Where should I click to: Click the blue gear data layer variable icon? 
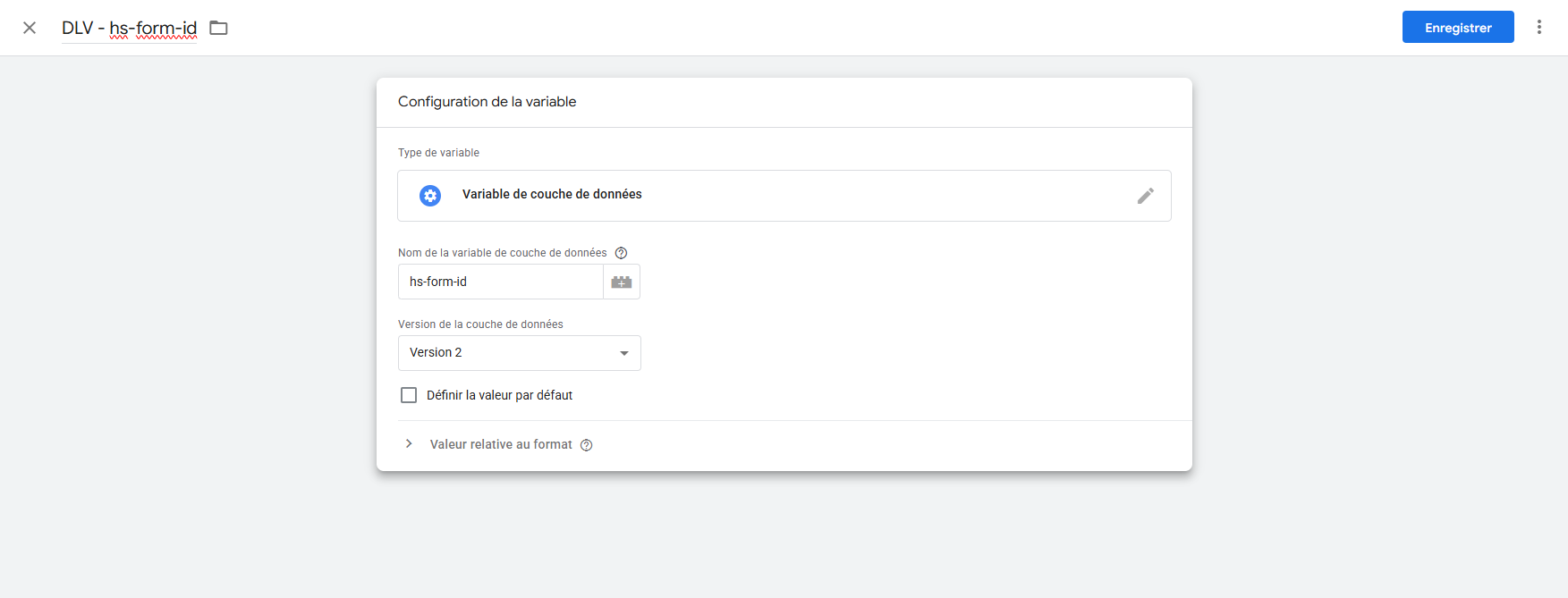[430, 196]
